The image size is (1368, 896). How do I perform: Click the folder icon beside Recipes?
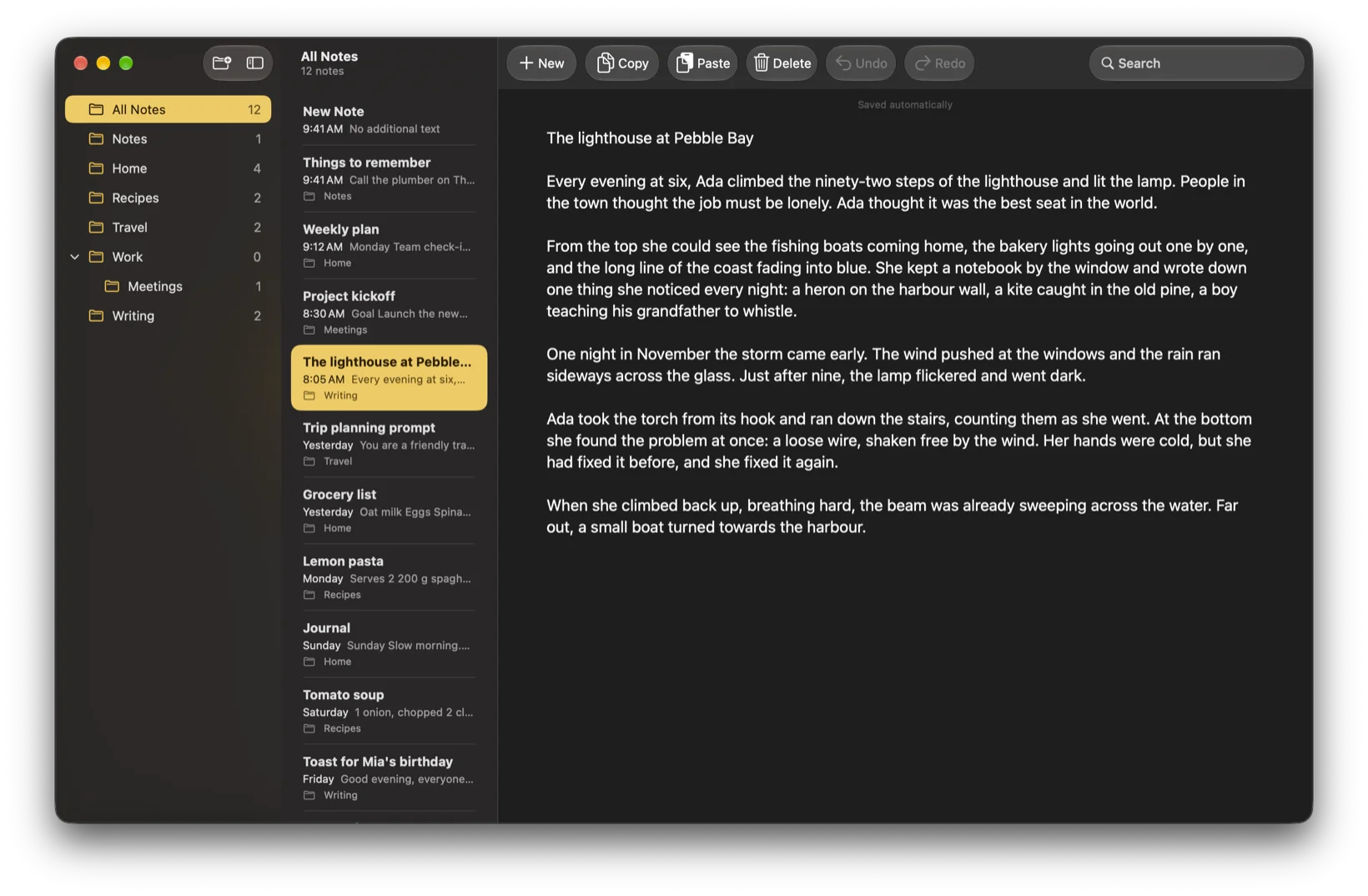click(x=97, y=198)
